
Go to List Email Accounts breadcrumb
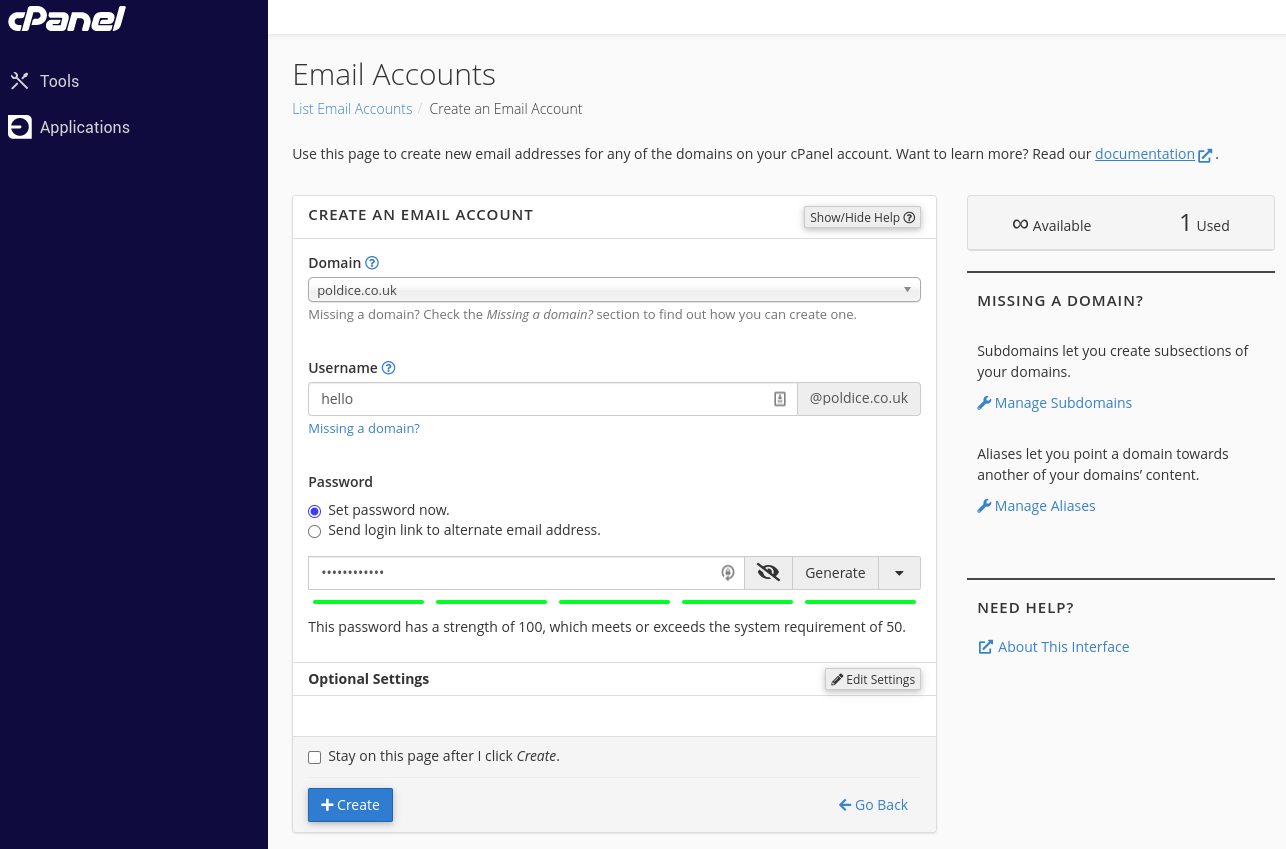[x=352, y=109]
